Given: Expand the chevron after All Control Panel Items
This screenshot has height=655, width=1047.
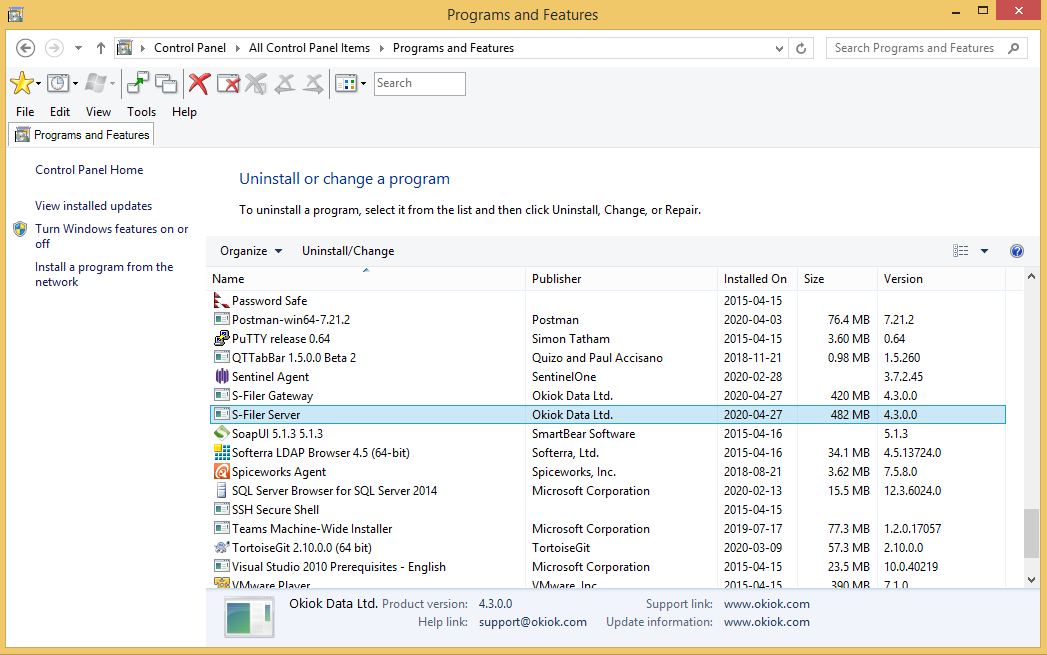Looking at the screenshot, I should coord(382,48).
